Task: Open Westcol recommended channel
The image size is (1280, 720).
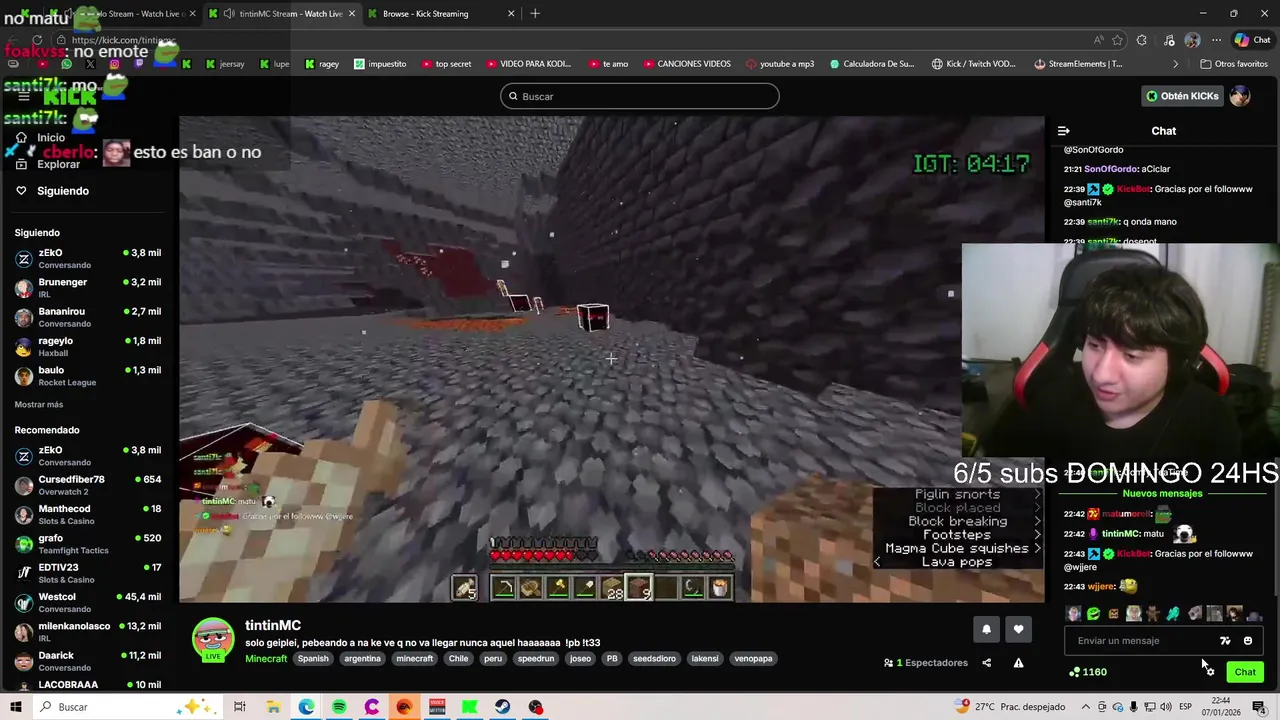Action: click(88, 602)
